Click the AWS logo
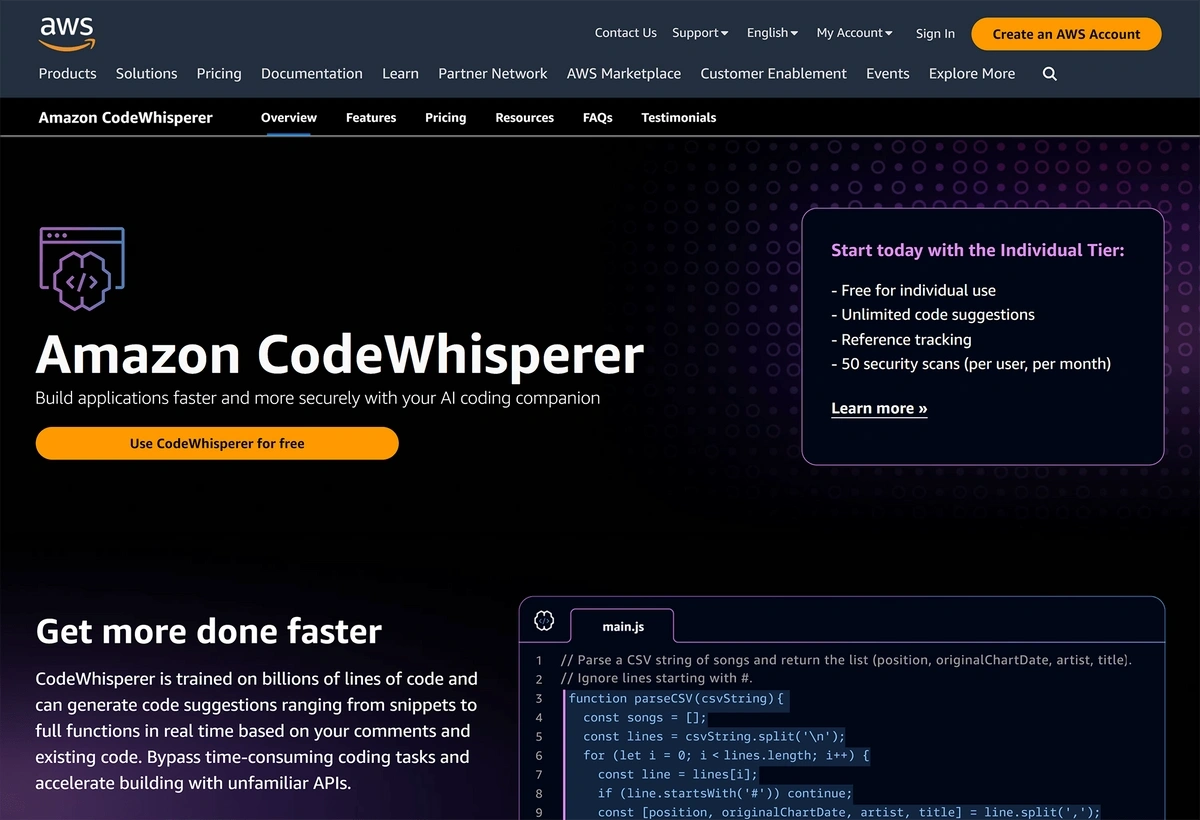The height and width of the screenshot is (820, 1200). point(67,33)
